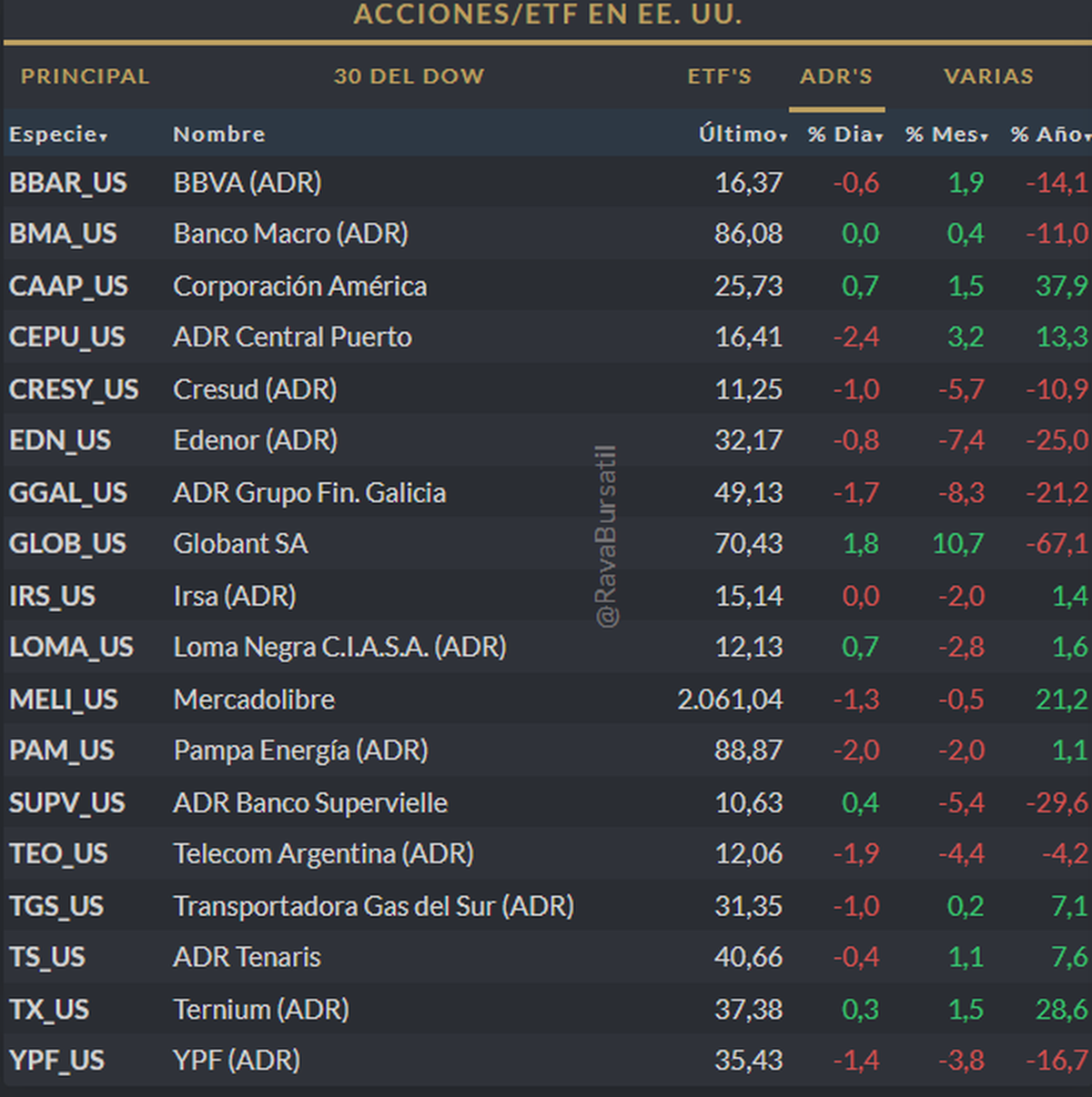The height and width of the screenshot is (1097, 1092).
Task: Open YPF_US ticker link
Action: 56,1061
